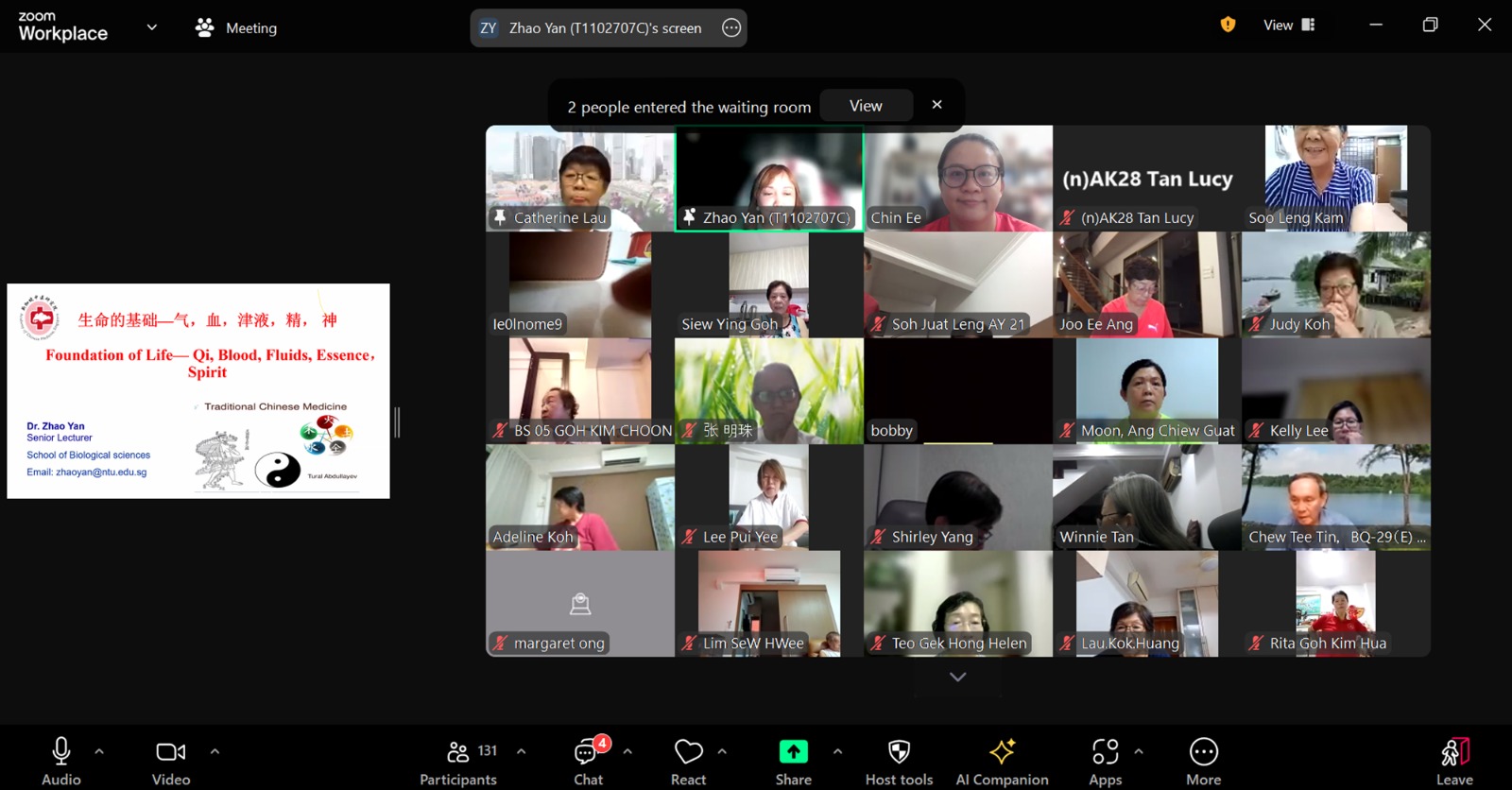Click the green Share screen button
Screen dimensions: 1512x790
point(793,762)
